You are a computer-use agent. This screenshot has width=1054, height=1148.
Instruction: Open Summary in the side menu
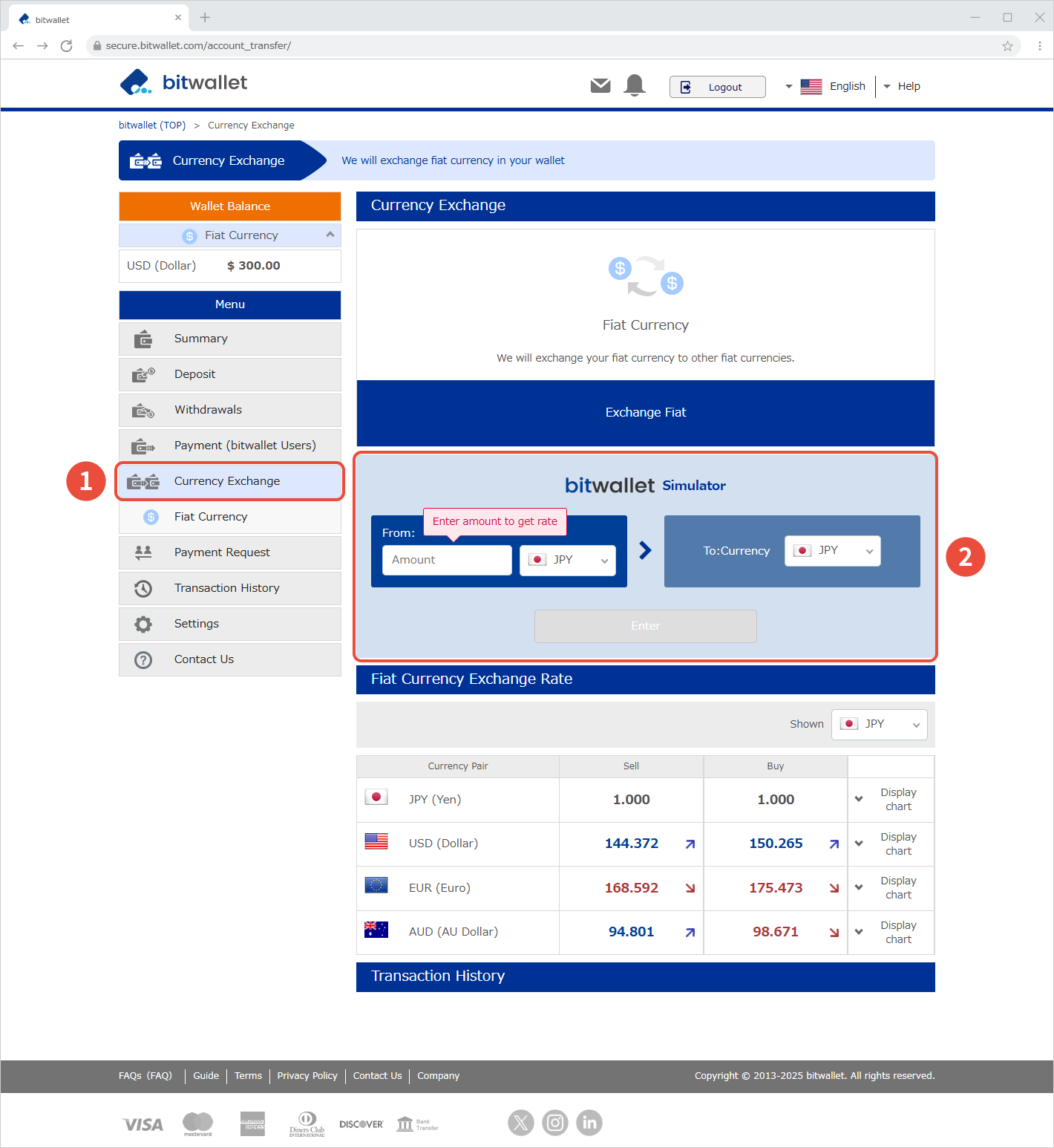point(230,339)
